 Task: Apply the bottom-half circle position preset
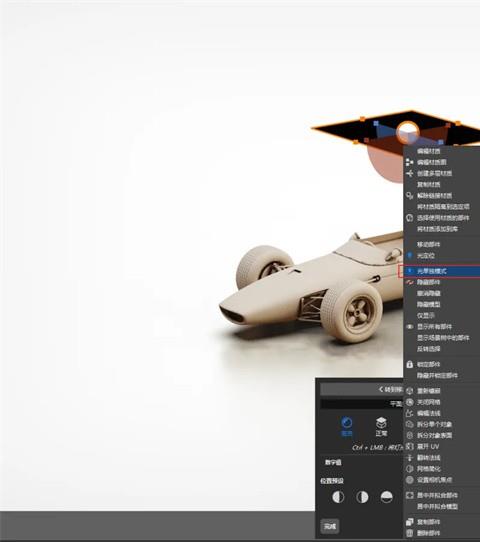pos(386,497)
